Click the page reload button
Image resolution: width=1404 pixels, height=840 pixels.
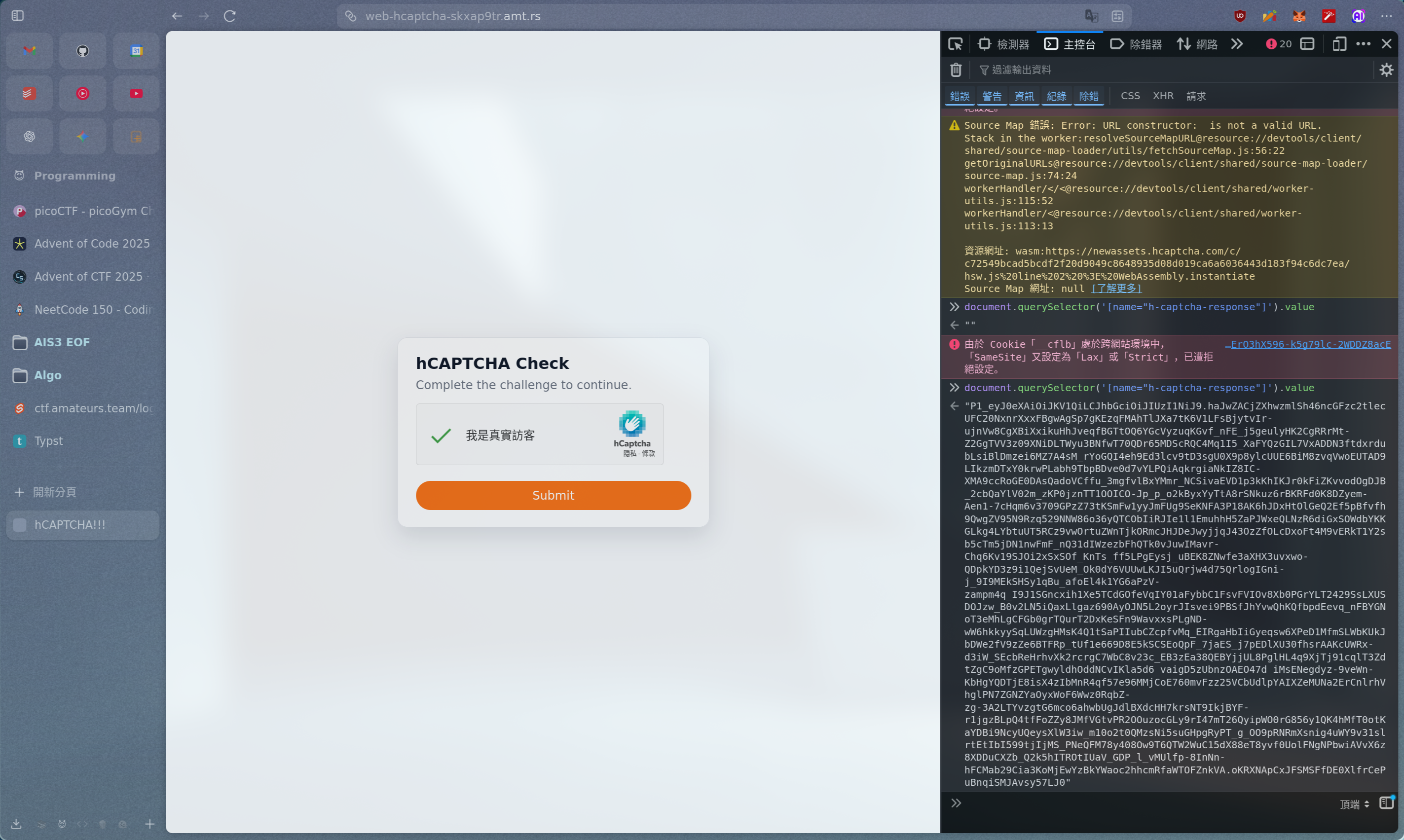point(229,16)
